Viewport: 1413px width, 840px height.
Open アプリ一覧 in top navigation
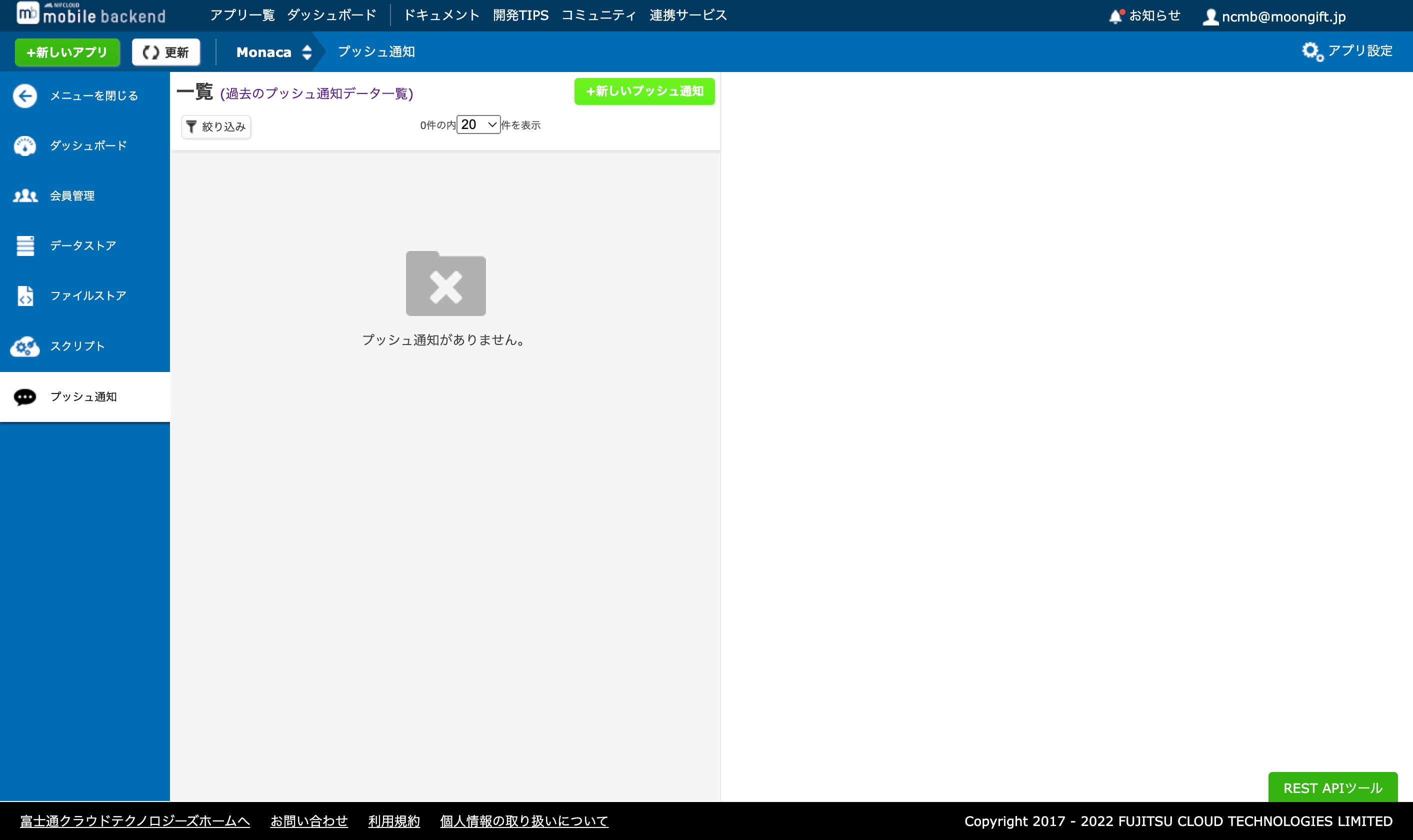[x=242, y=14]
